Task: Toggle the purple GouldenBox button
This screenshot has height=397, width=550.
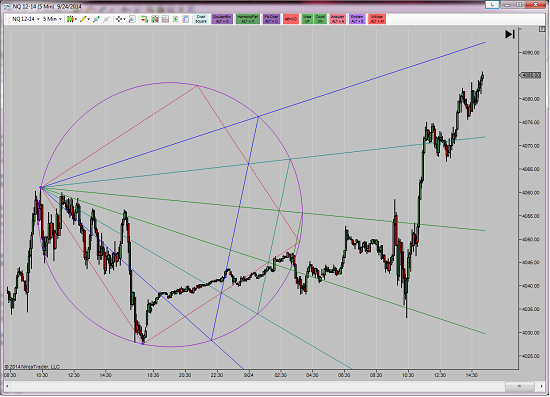Action: pos(222,19)
